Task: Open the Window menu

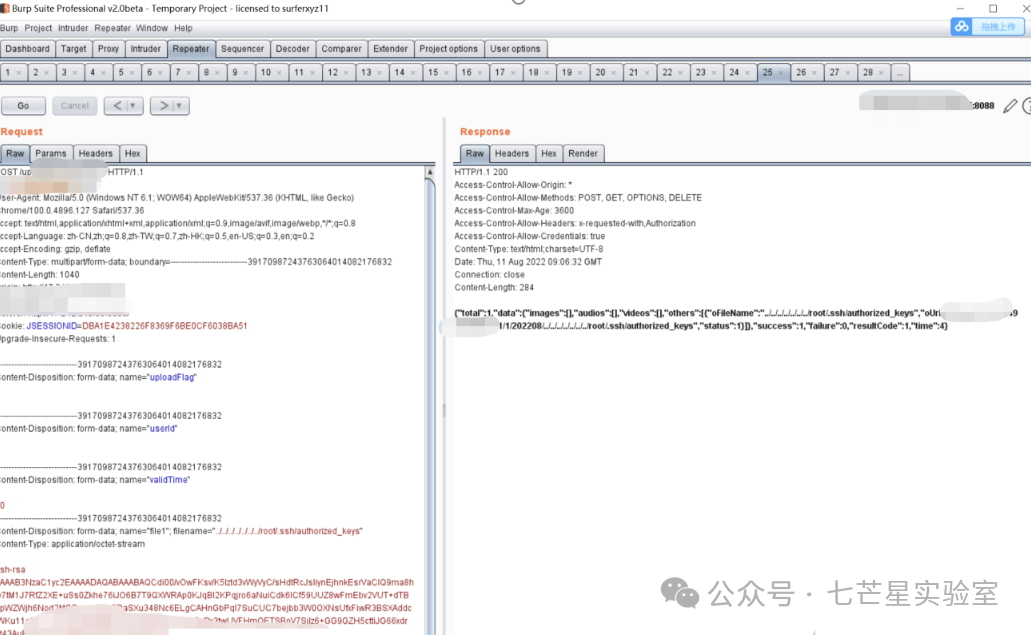Action: (x=152, y=28)
